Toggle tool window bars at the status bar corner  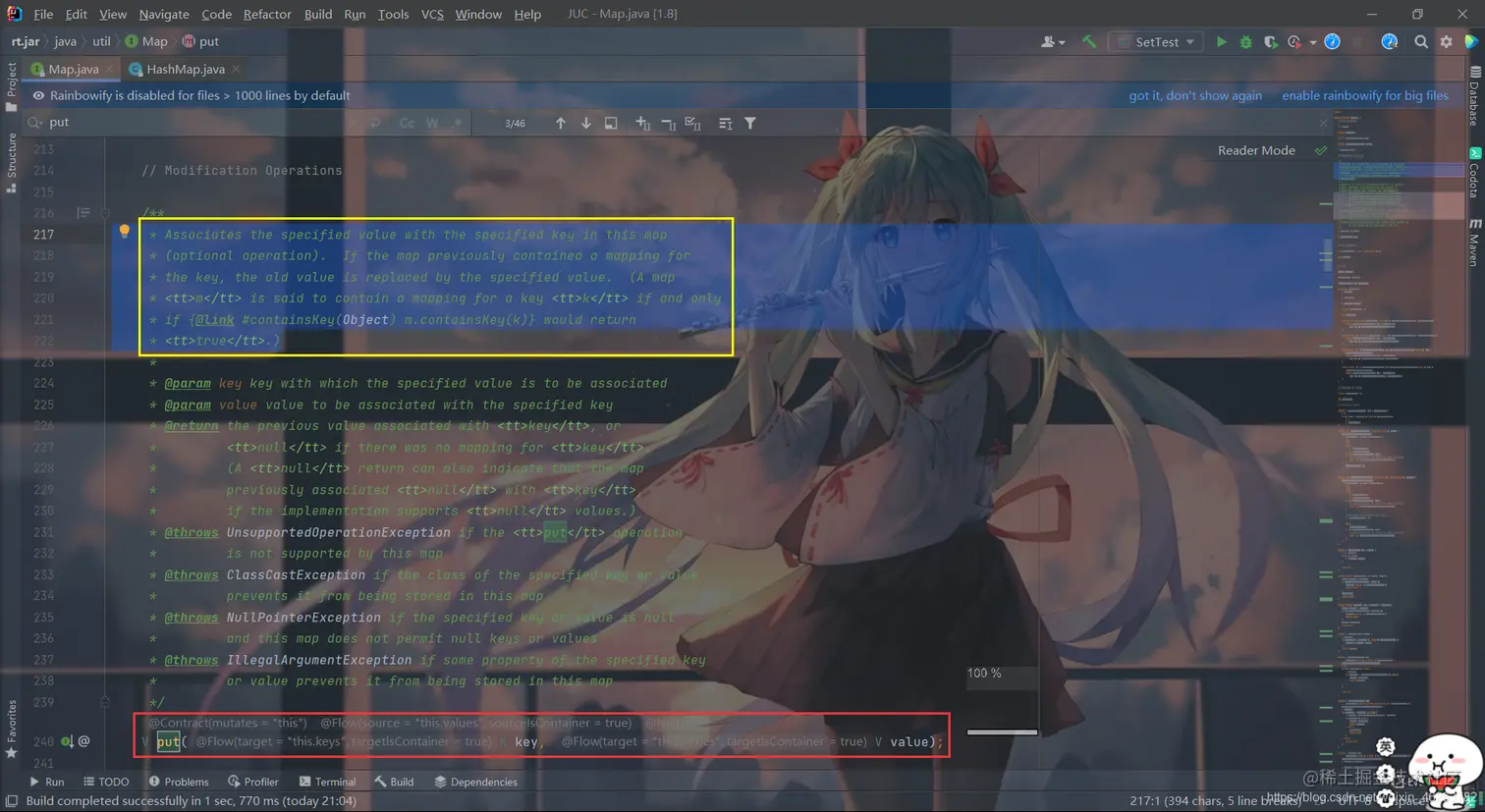(x=12, y=801)
